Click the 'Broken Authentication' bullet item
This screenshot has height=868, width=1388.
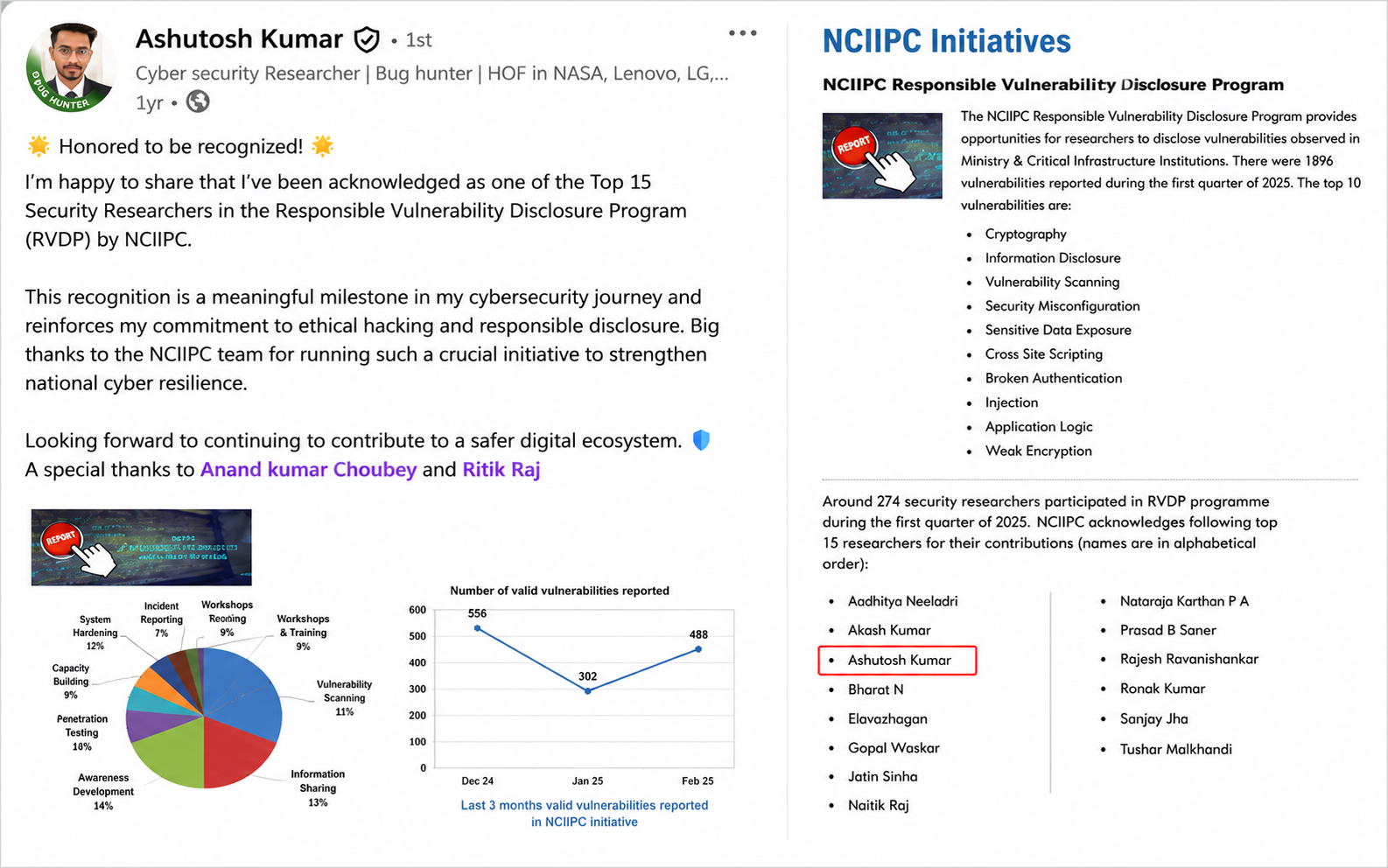1054,378
